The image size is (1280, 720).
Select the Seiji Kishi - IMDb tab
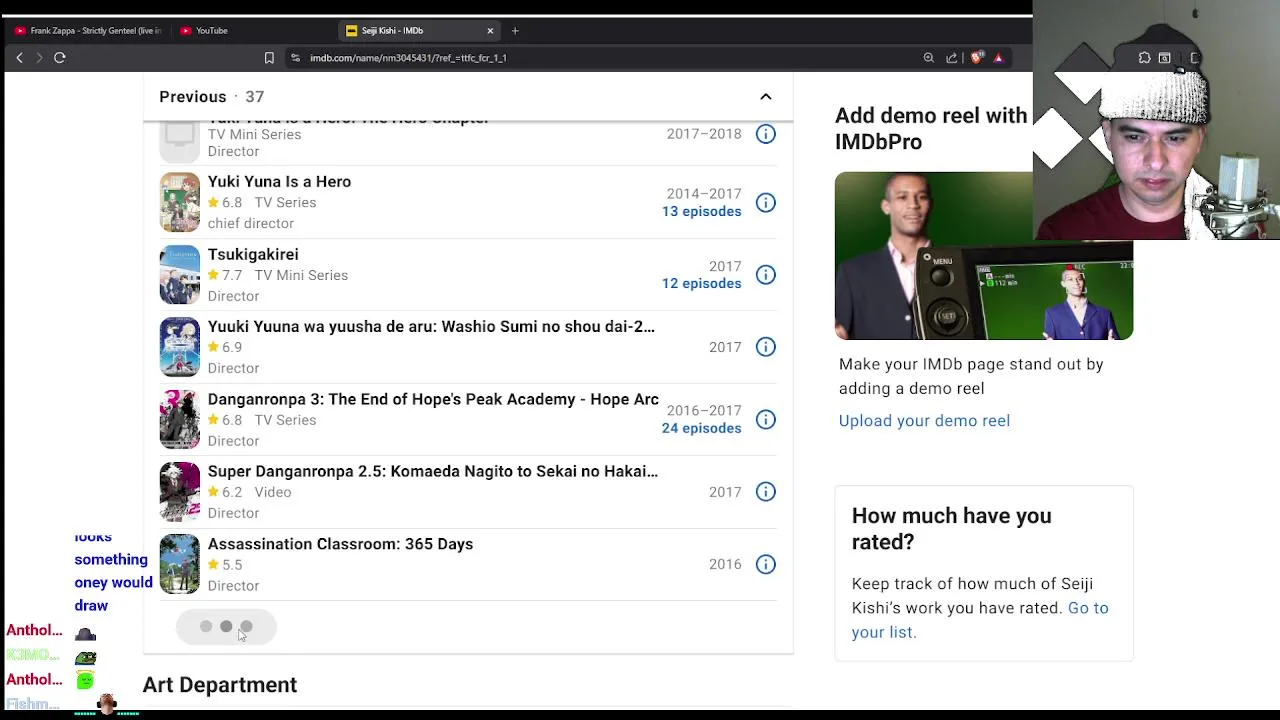(418, 31)
